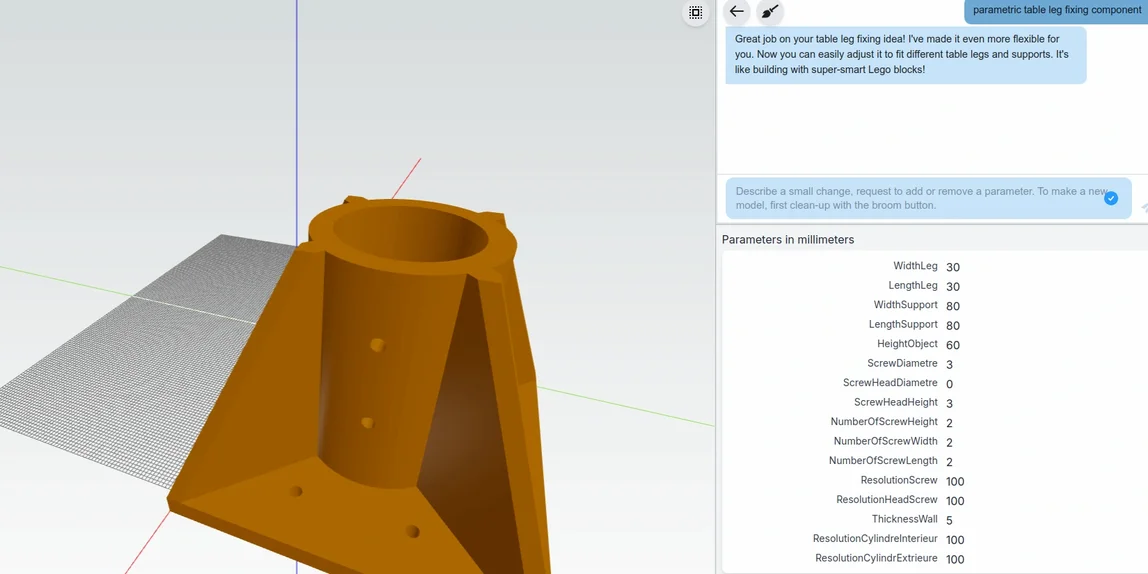The height and width of the screenshot is (574, 1148).
Task: Focus the describe-a-change prompt field
Action: 928,198
